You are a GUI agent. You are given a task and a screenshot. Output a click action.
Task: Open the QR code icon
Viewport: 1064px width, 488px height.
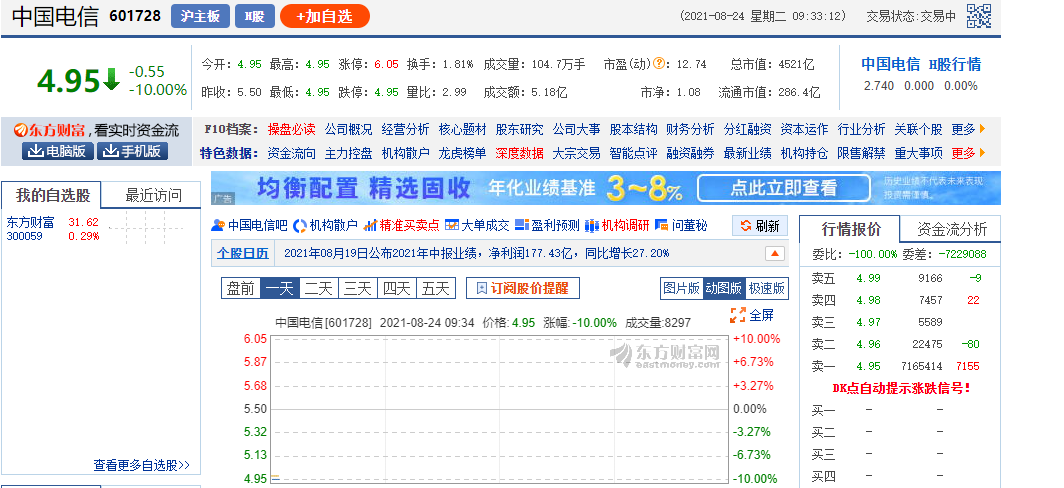point(978,16)
